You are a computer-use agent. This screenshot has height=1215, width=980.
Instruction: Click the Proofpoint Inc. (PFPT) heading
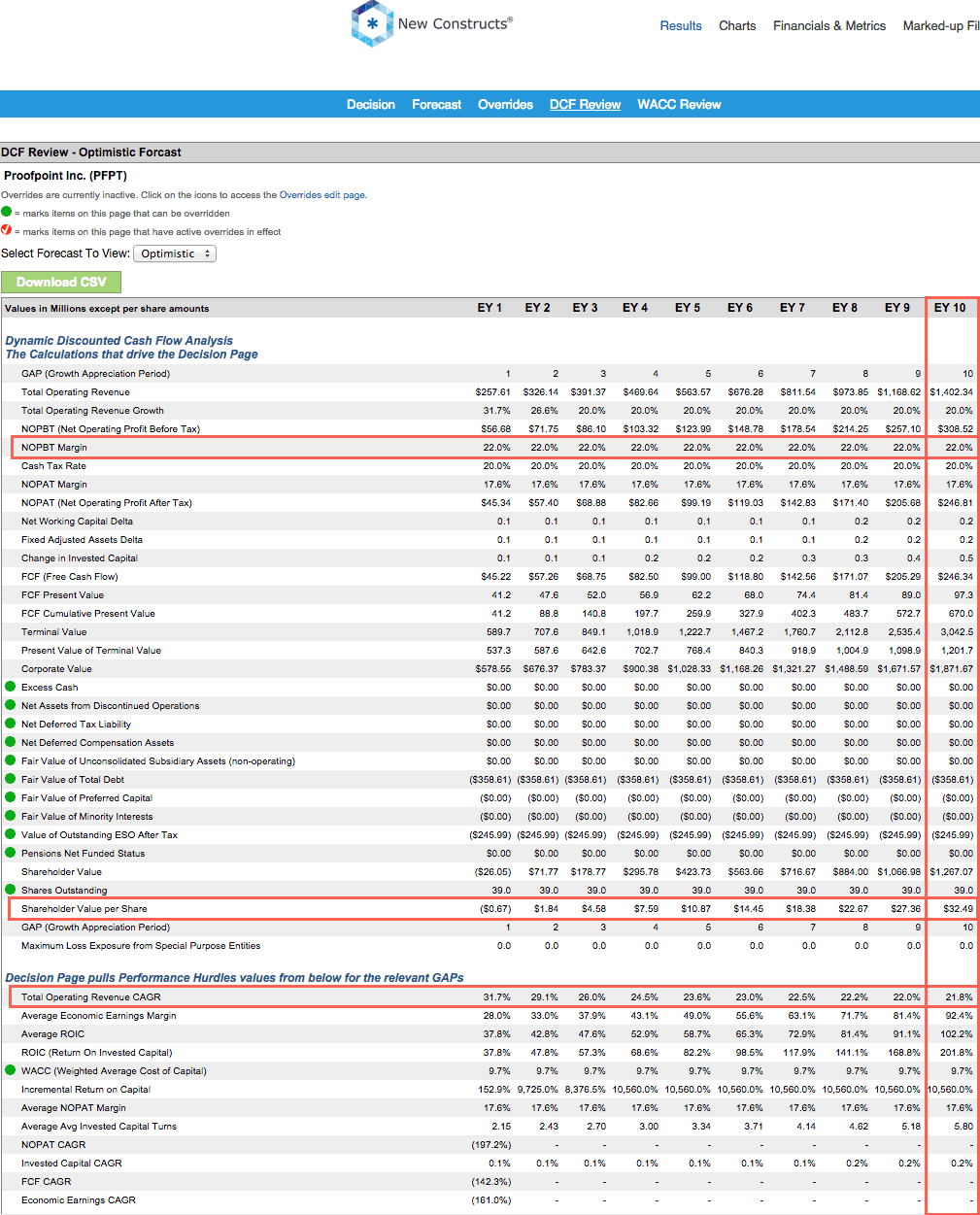point(65,176)
